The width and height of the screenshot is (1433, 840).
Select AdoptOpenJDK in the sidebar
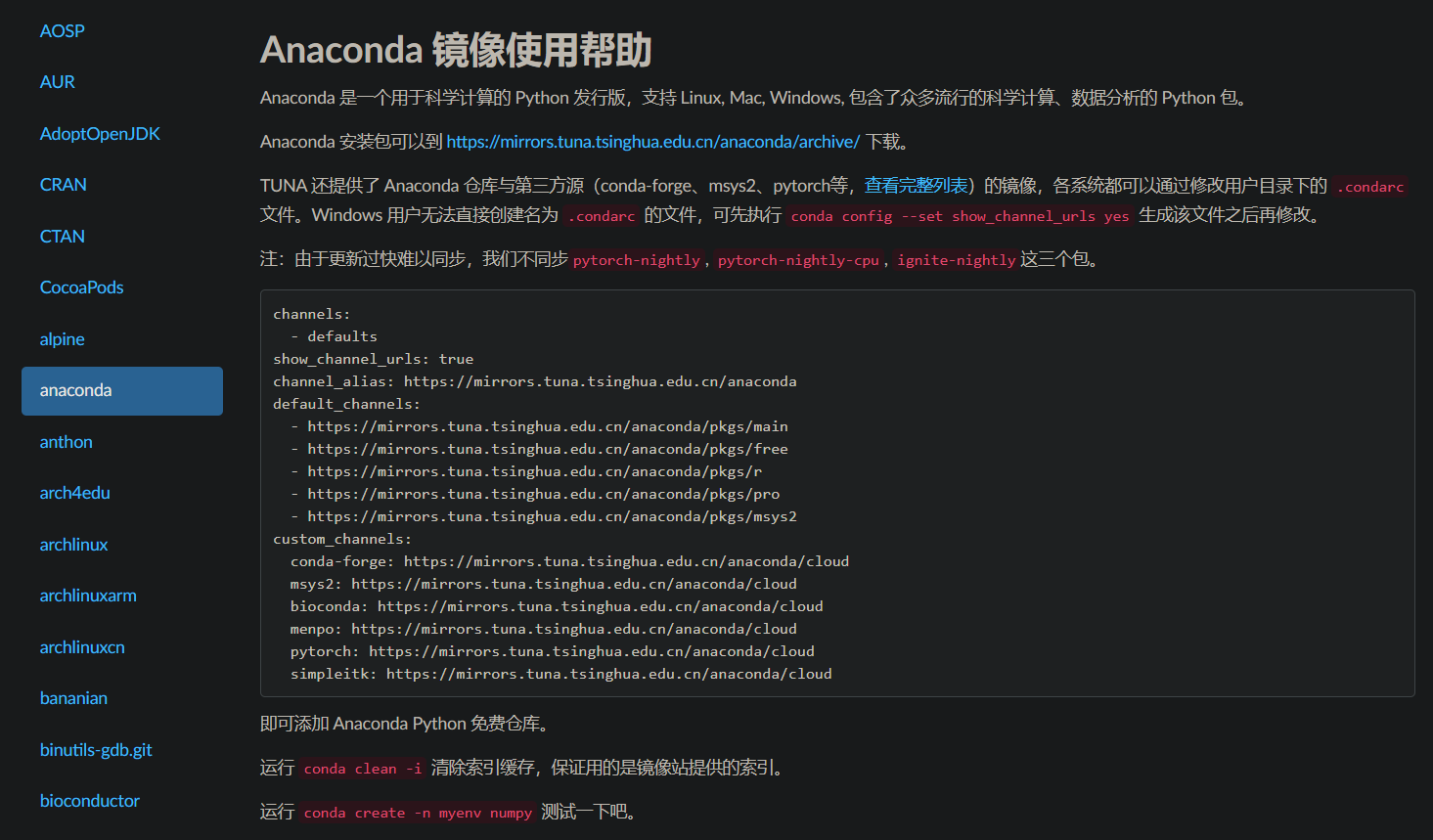point(100,134)
